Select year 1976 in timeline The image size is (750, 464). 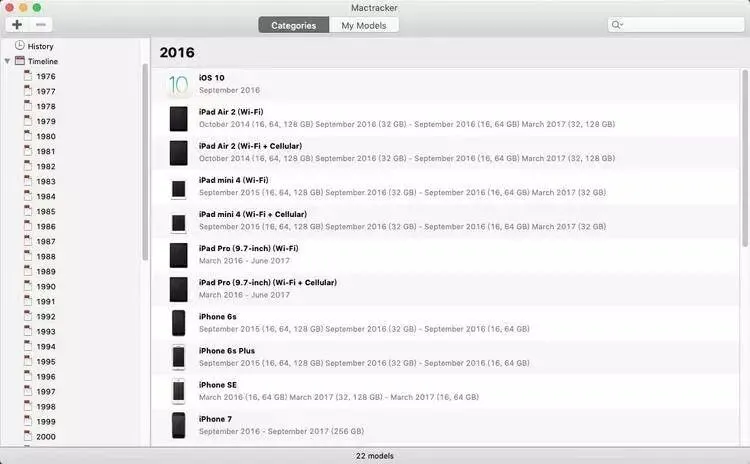[x=46, y=77]
